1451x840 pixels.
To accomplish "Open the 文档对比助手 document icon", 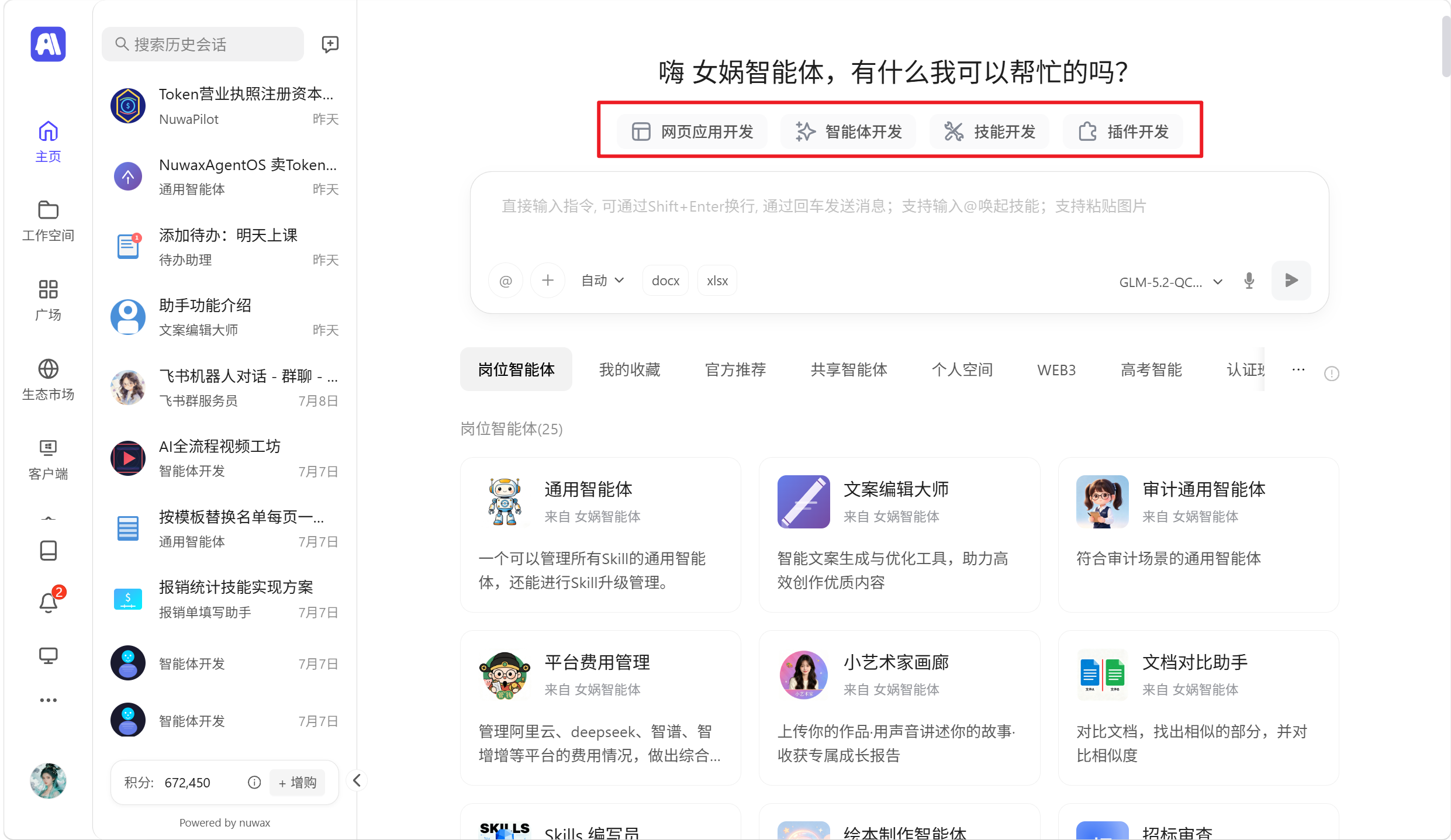I will pos(1103,675).
